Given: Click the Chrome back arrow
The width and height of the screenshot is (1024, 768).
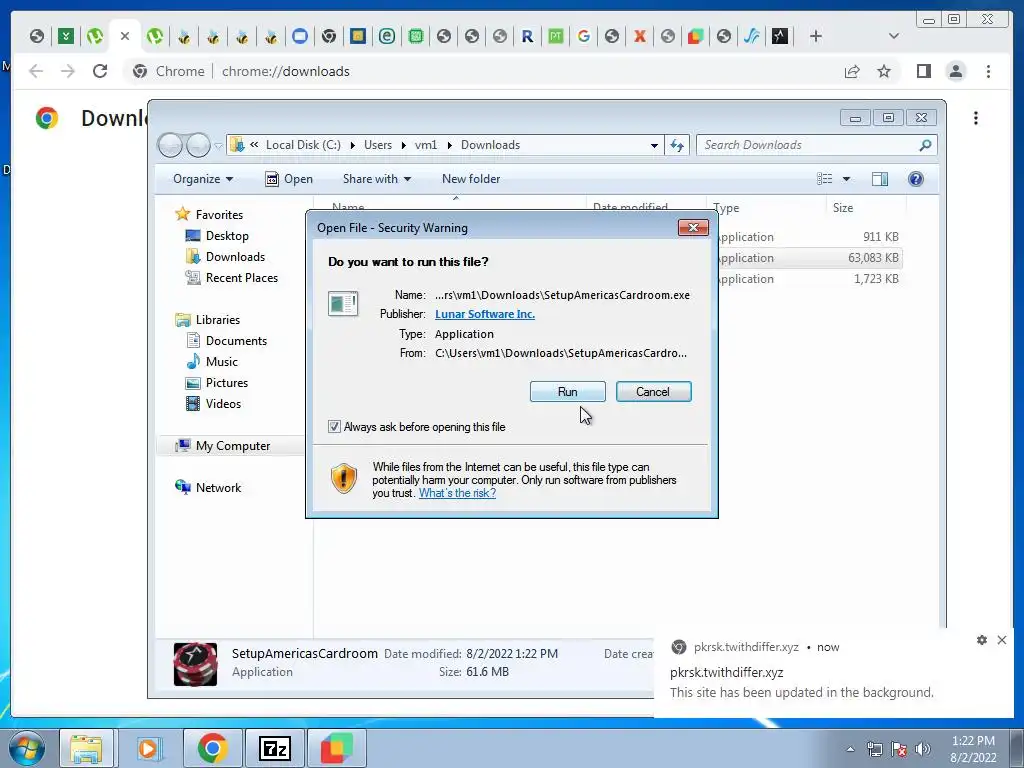Looking at the screenshot, I should pyautogui.click(x=36, y=71).
